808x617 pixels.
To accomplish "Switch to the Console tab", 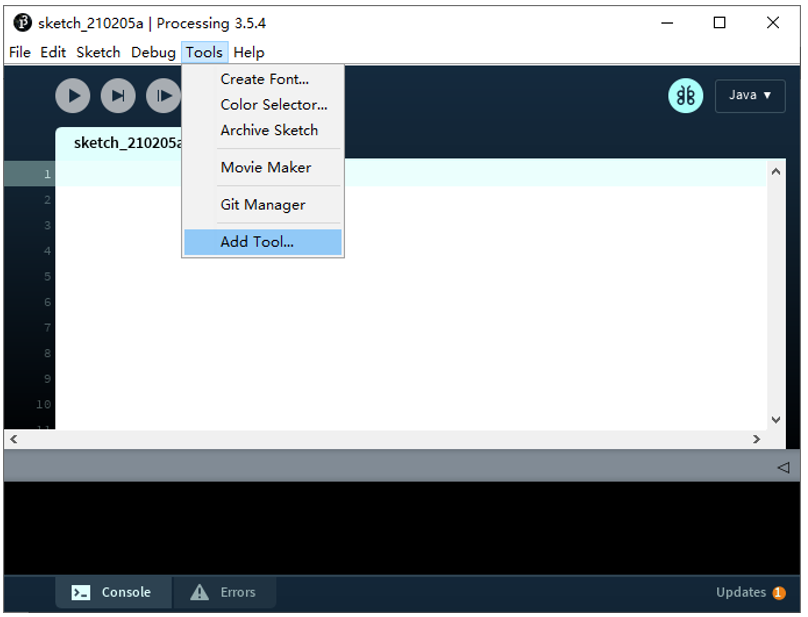I will (113, 592).
